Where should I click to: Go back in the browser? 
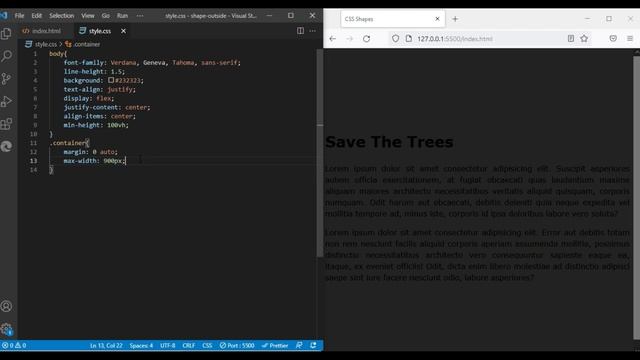point(333,39)
